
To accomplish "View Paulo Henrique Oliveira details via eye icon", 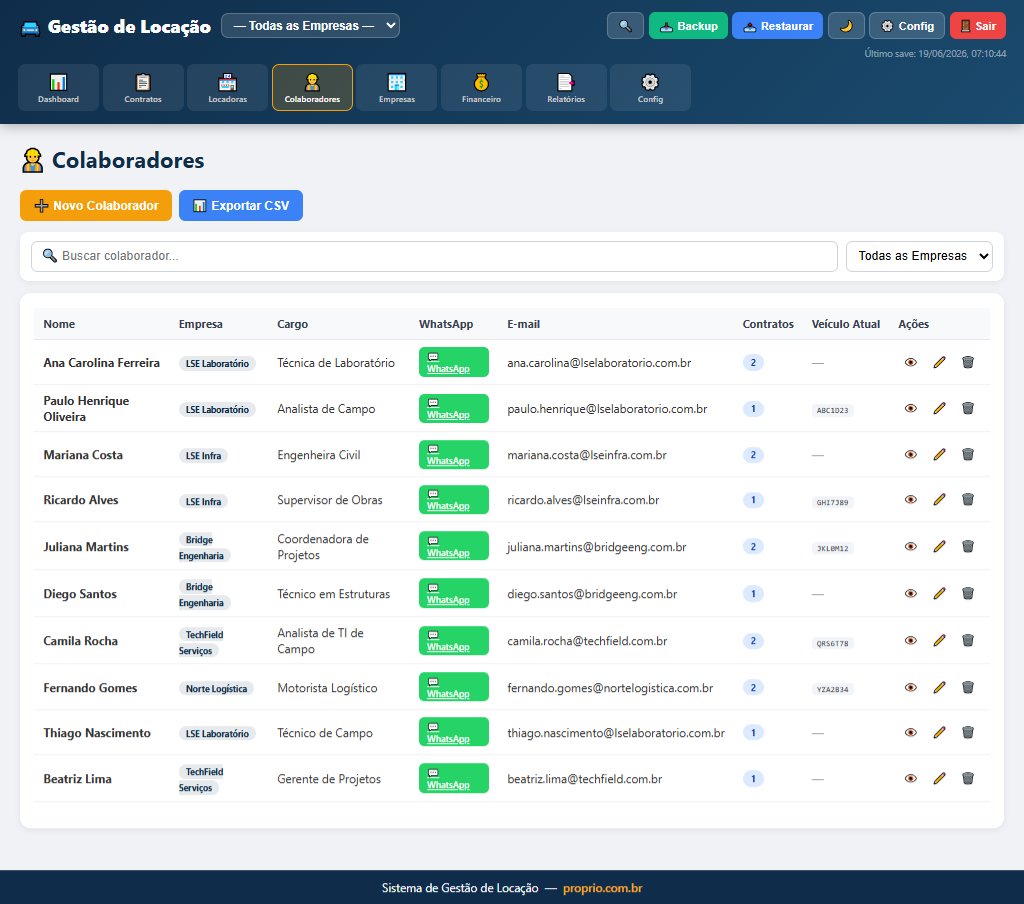I will [x=910, y=409].
